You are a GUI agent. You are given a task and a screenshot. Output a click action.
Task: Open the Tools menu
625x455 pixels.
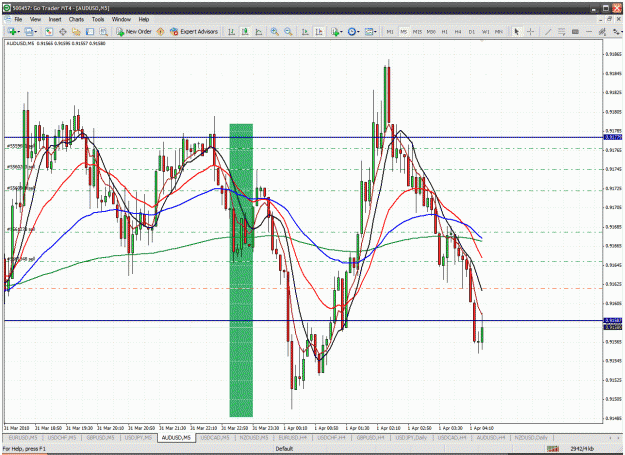98,19
